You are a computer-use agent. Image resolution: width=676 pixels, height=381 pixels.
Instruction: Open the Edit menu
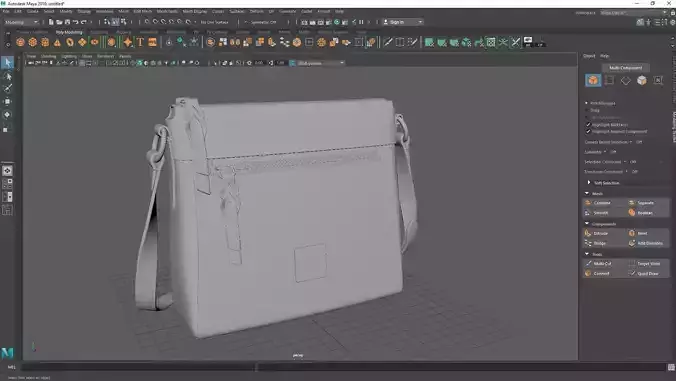coord(18,12)
